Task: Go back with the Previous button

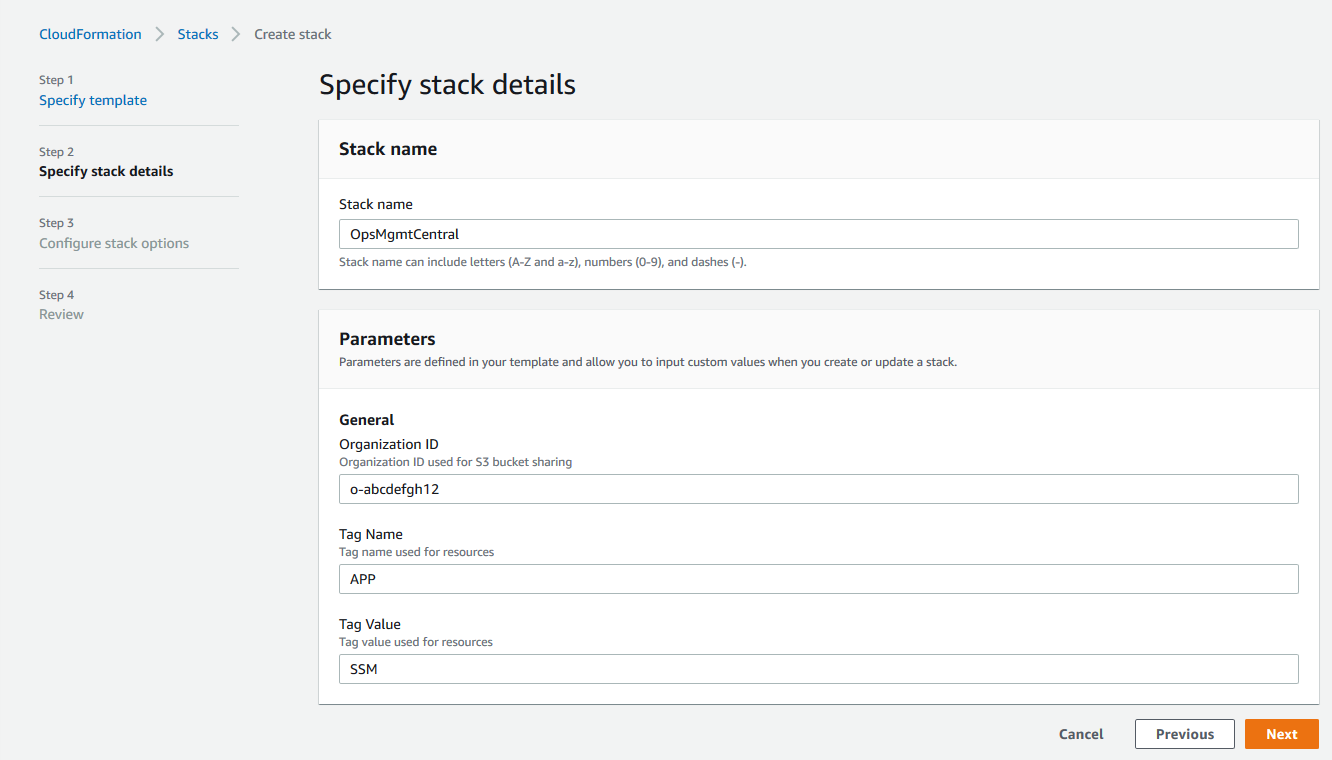Action: tap(1185, 734)
